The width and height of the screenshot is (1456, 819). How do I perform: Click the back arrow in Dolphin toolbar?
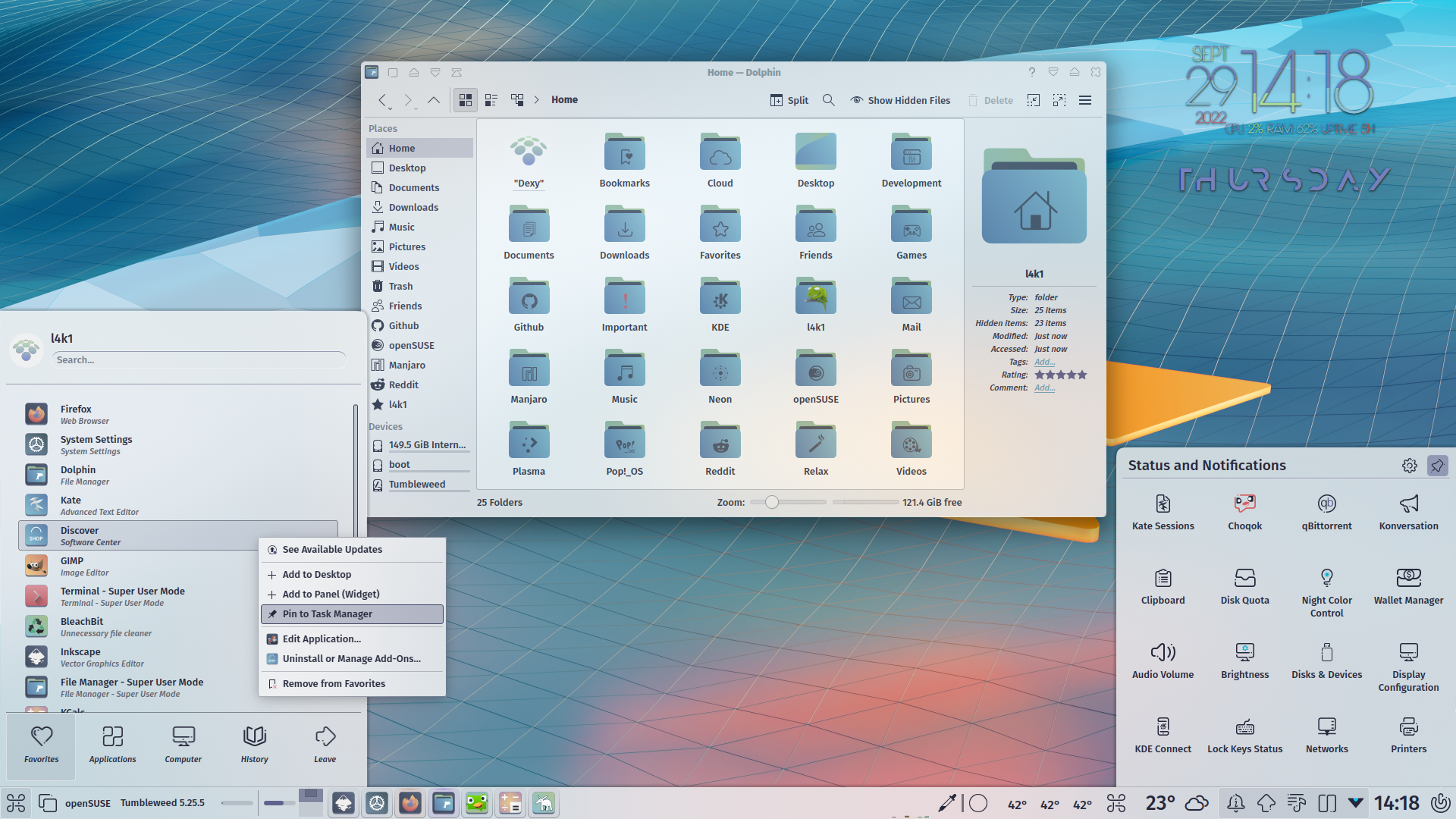(383, 100)
